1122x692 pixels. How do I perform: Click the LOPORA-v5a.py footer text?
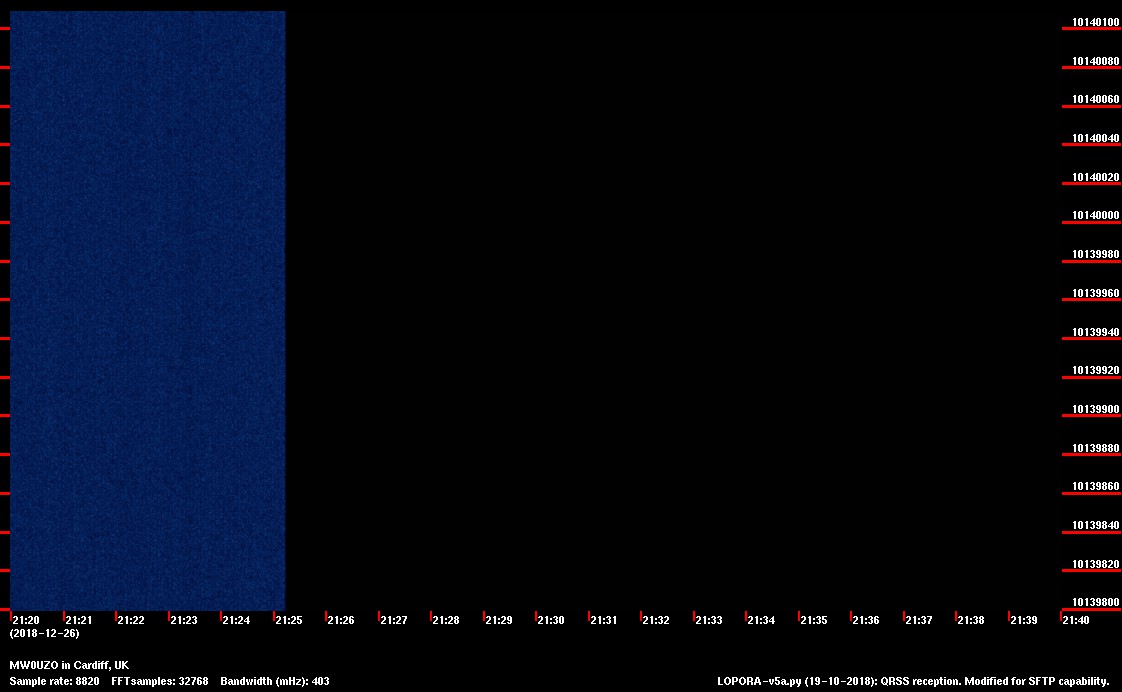pyautogui.click(x=913, y=681)
